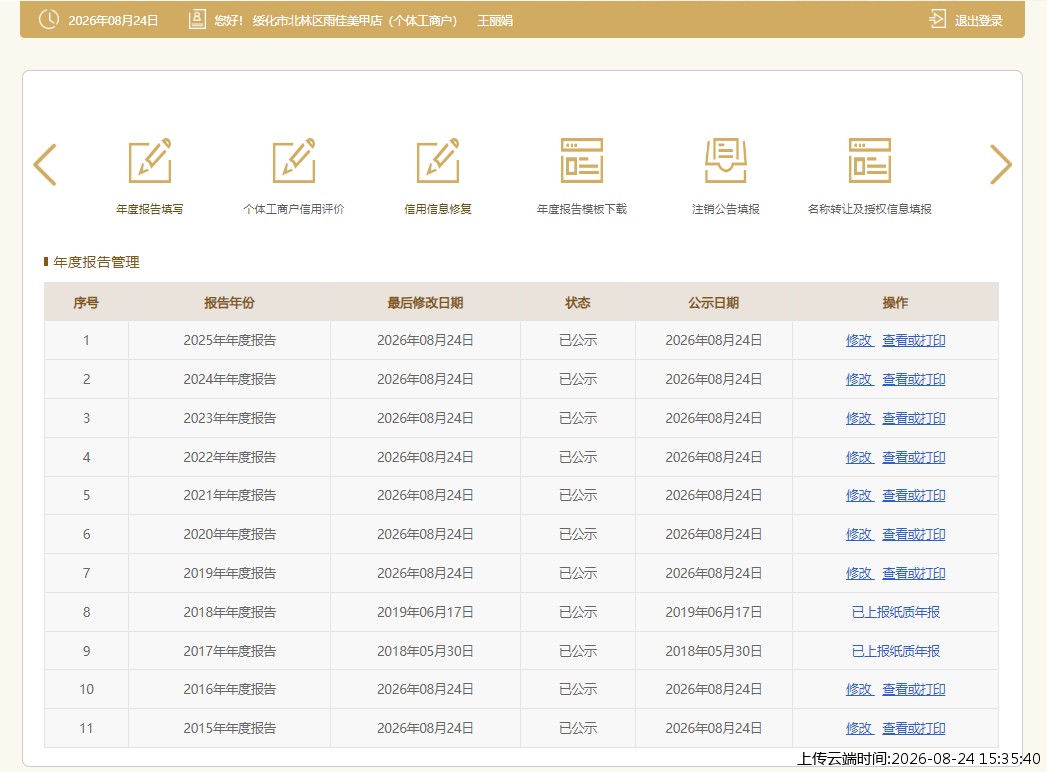Select the 注销公告填报 label text
The width and height of the screenshot is (1047, 772).
[x=726, y=209]
